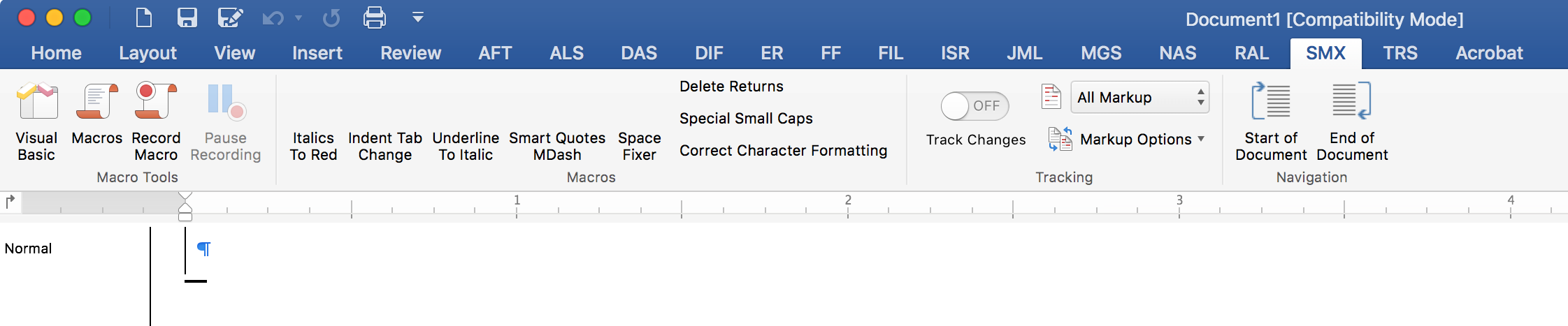This screenshot has height=326, width=1568.
Task: Switch to the Acrobat tab
Action: coord(1489,53)
